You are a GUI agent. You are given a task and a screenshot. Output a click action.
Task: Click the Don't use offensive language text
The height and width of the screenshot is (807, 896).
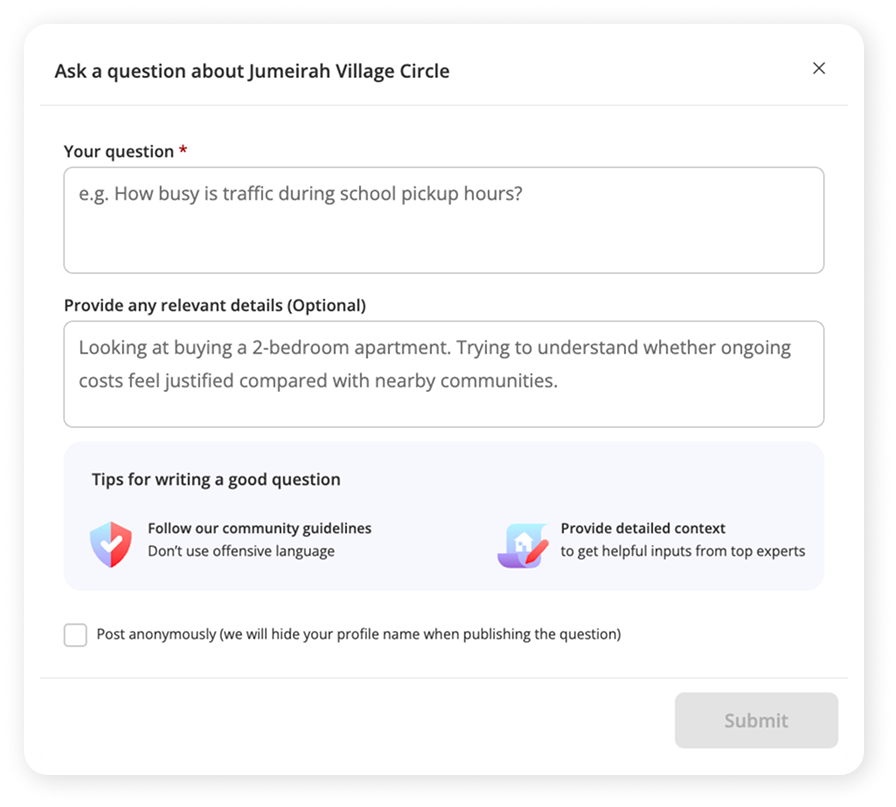[241, 551]
